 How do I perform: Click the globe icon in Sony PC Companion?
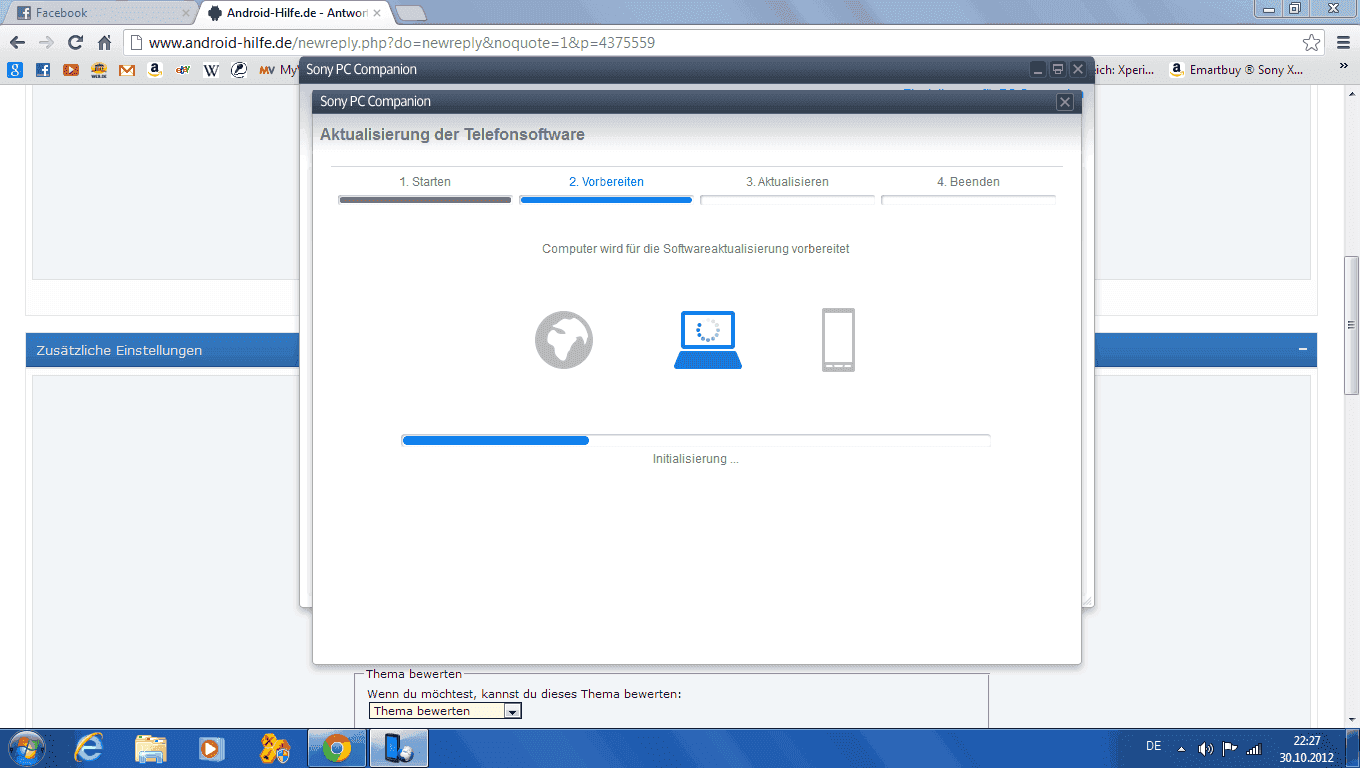tap(564, 340)
